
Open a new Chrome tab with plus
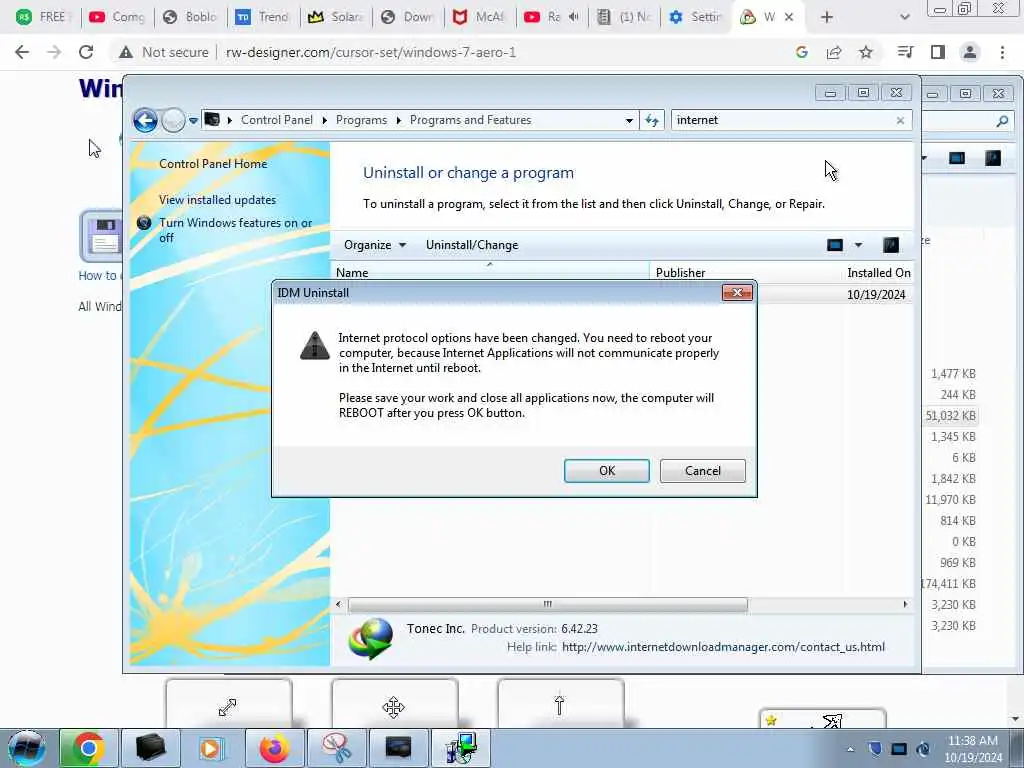point(827,17)
